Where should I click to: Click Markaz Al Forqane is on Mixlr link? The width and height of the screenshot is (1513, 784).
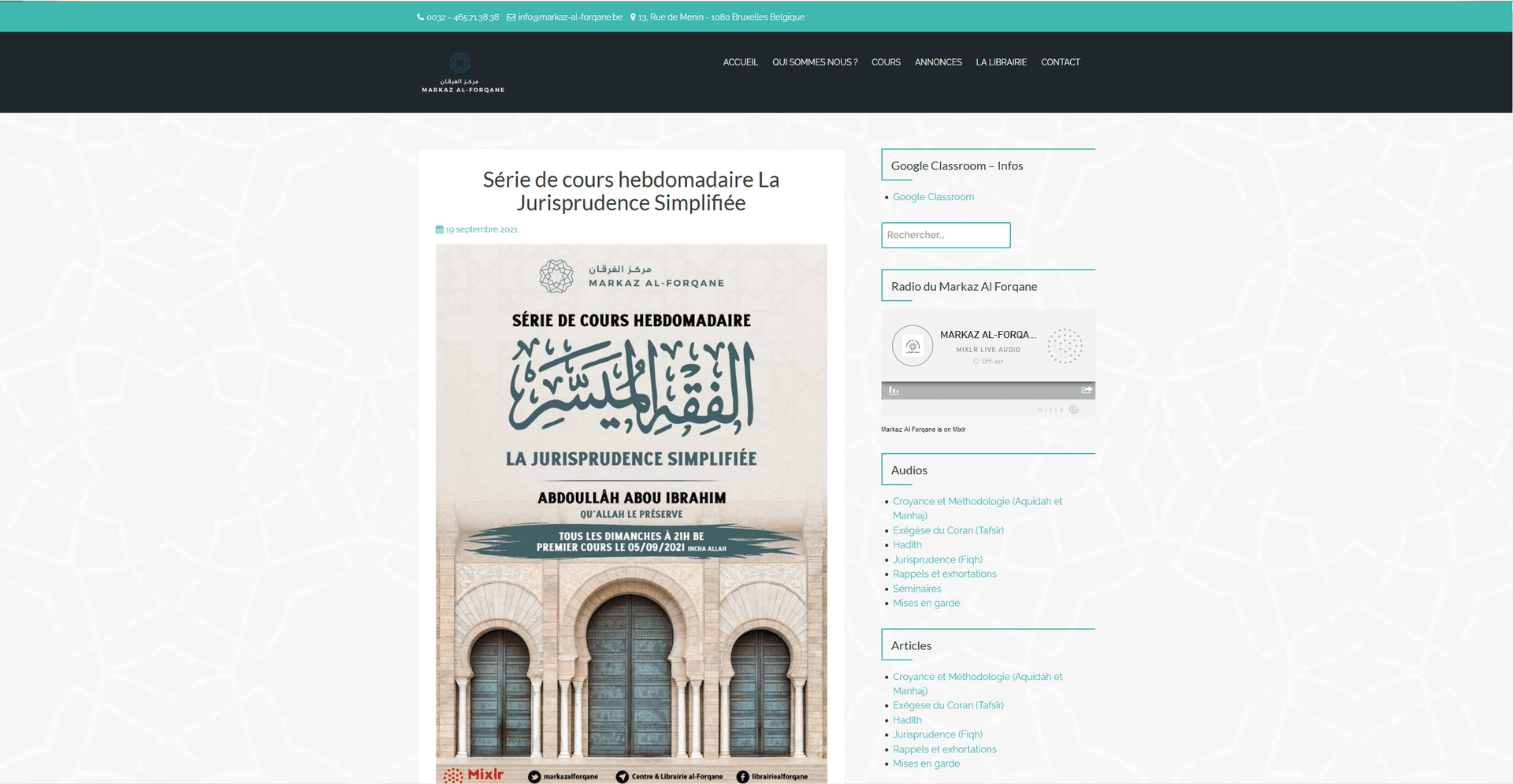pyautogui.click(x=924, y=429)
